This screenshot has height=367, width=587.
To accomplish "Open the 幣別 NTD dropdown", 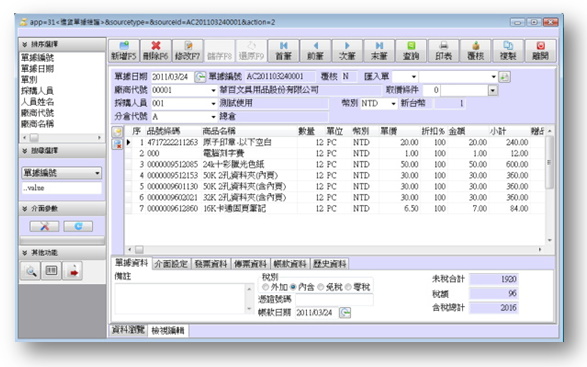I will pos(393,103).
